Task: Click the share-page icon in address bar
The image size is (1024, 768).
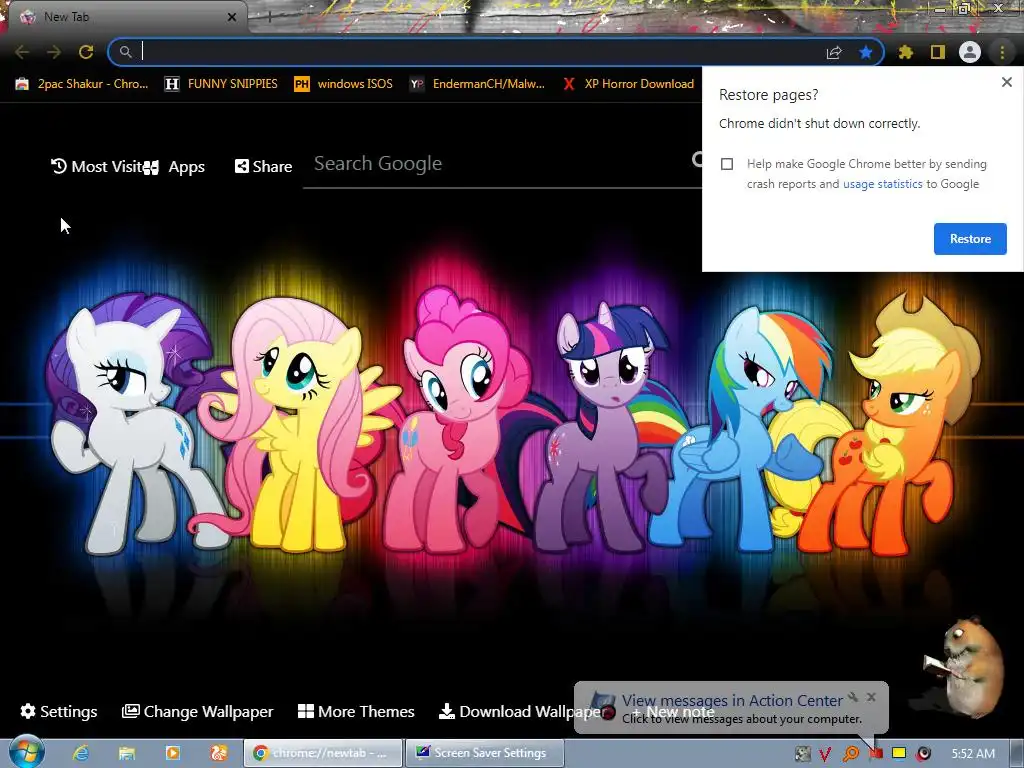Action: coord(834,52)
